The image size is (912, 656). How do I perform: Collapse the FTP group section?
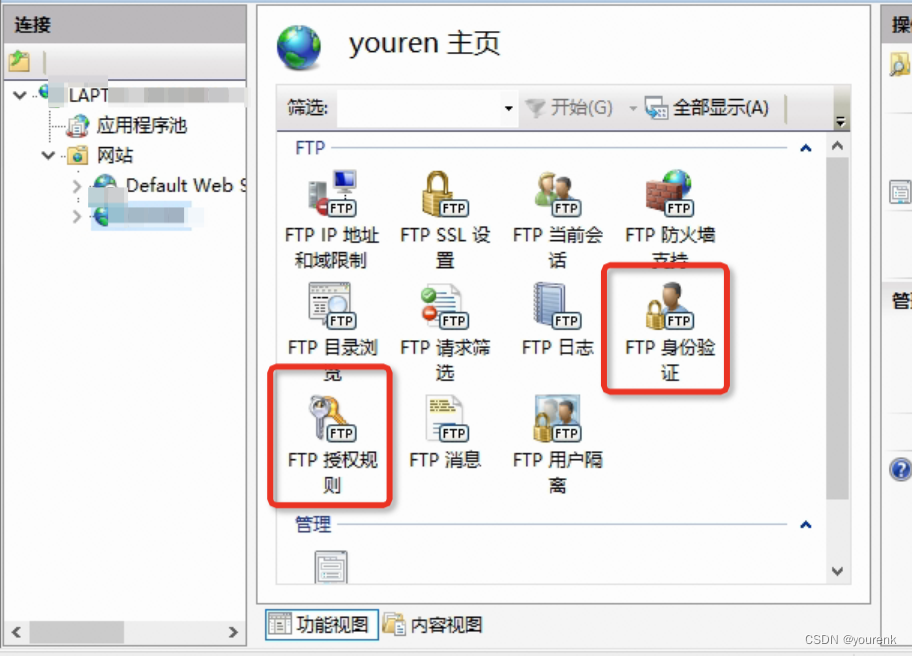pos(806,148)
